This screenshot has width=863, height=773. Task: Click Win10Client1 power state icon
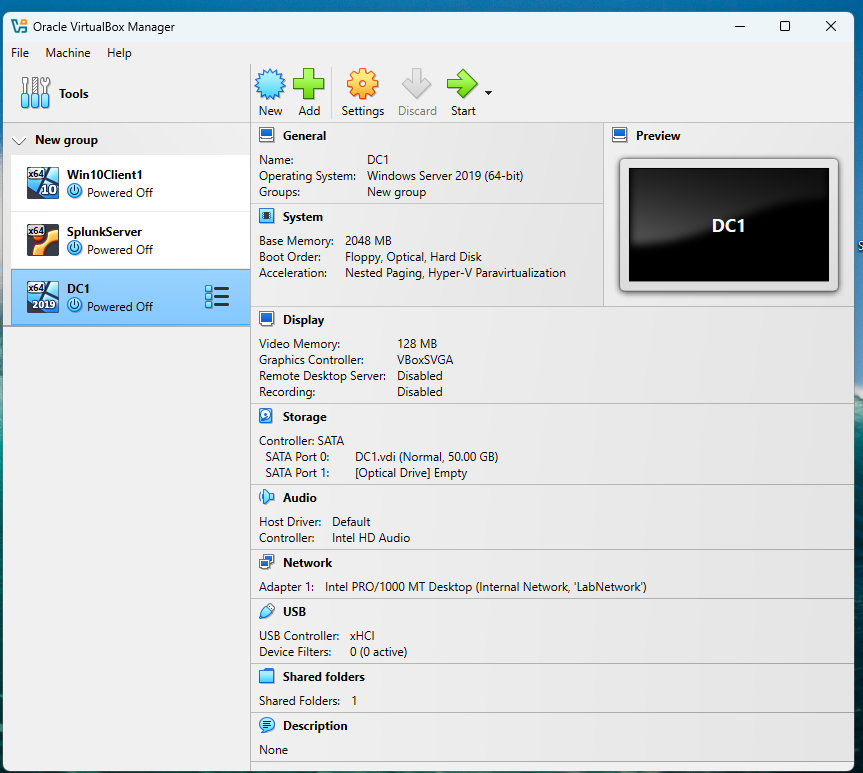click(74, 192)
